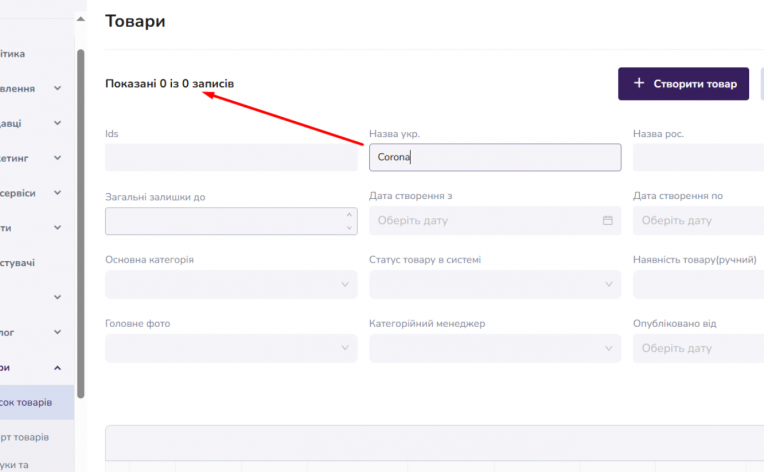Click the Назва укр. field containing Corona

(x=495, y=157)
